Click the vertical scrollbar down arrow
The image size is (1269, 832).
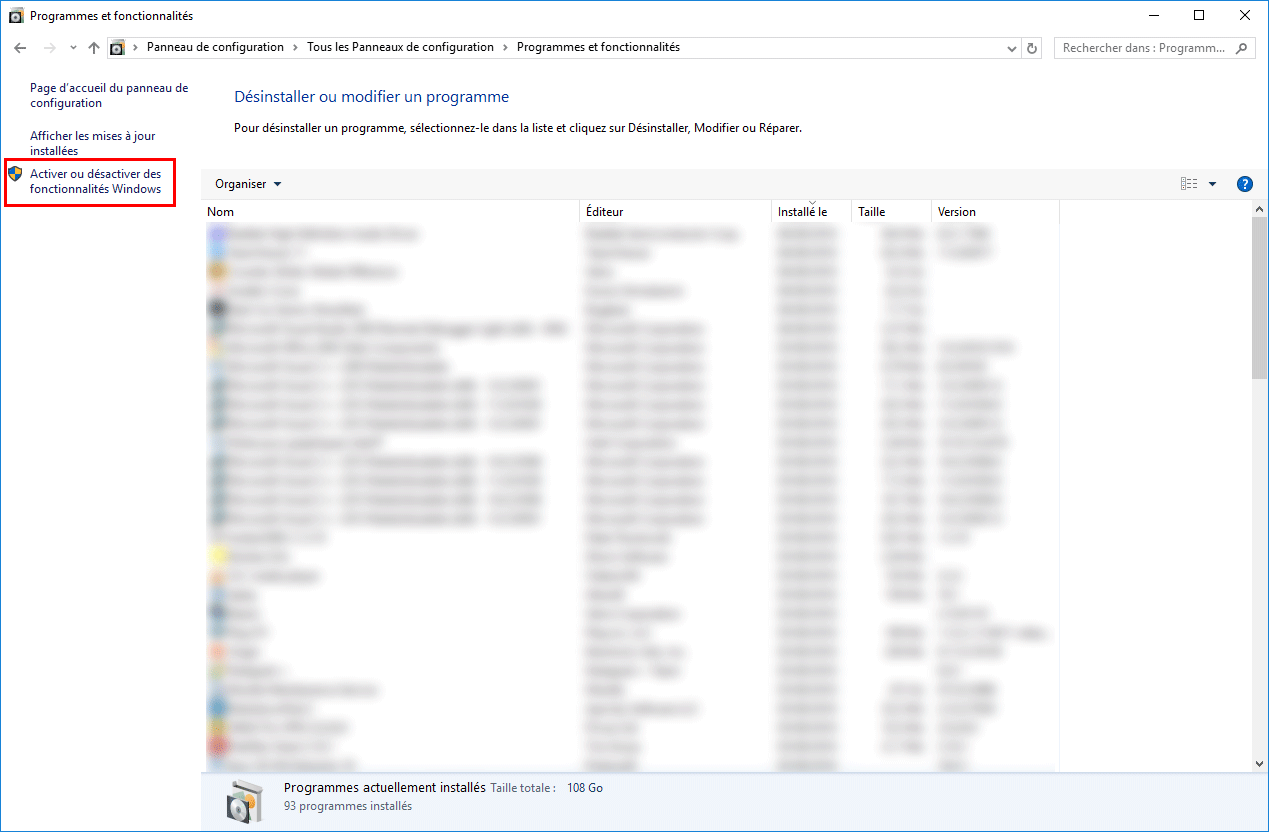1259,764
